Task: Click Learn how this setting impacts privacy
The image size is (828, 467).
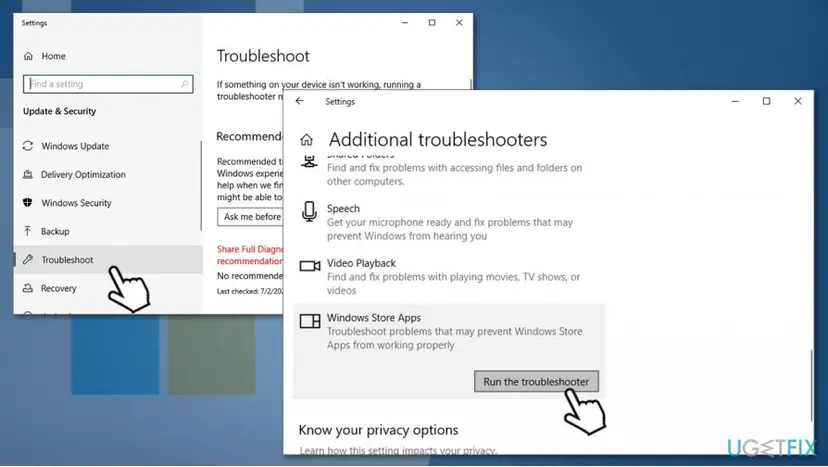Action: click(x=398, y=450)
